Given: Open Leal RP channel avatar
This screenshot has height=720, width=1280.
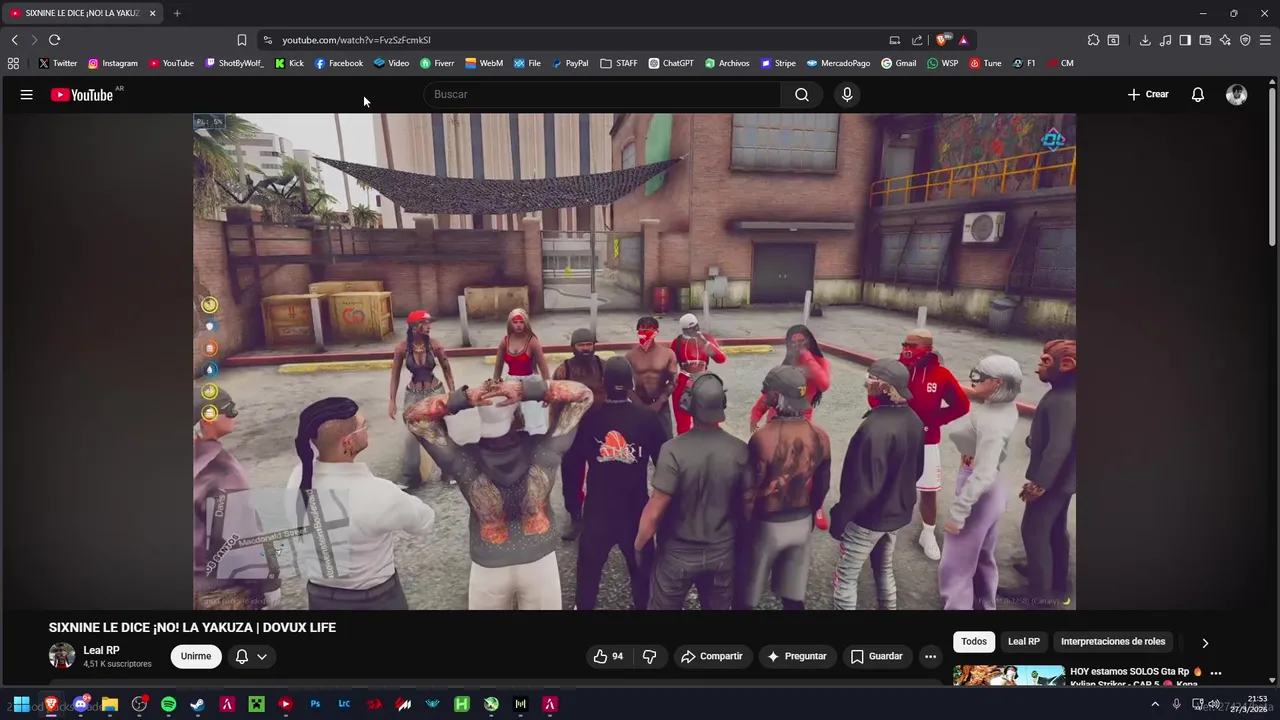Looking at the screenshot, I should pyautogui.click(x=62, y=656).
